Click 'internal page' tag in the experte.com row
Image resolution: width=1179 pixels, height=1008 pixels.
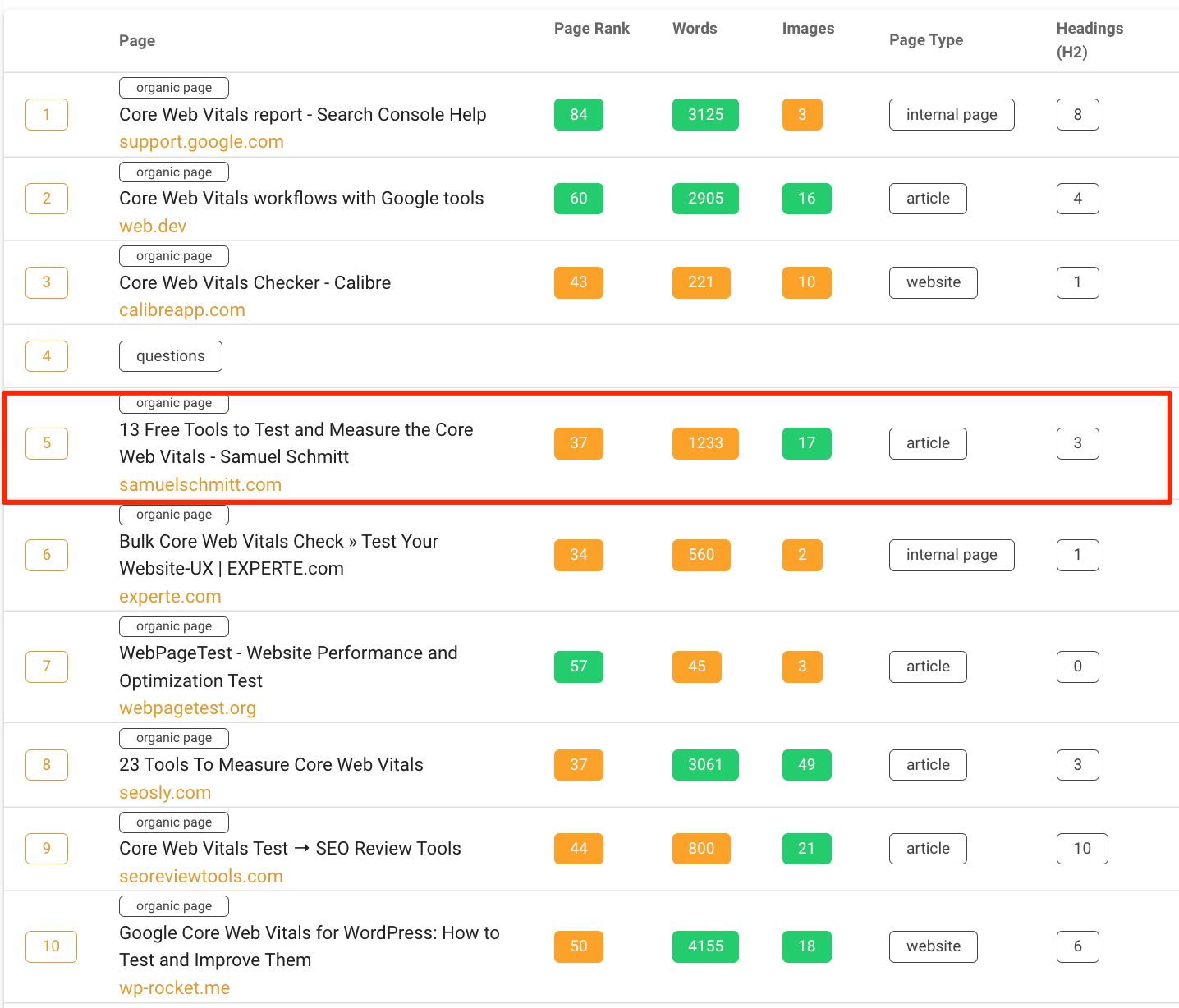pos(952,555)
